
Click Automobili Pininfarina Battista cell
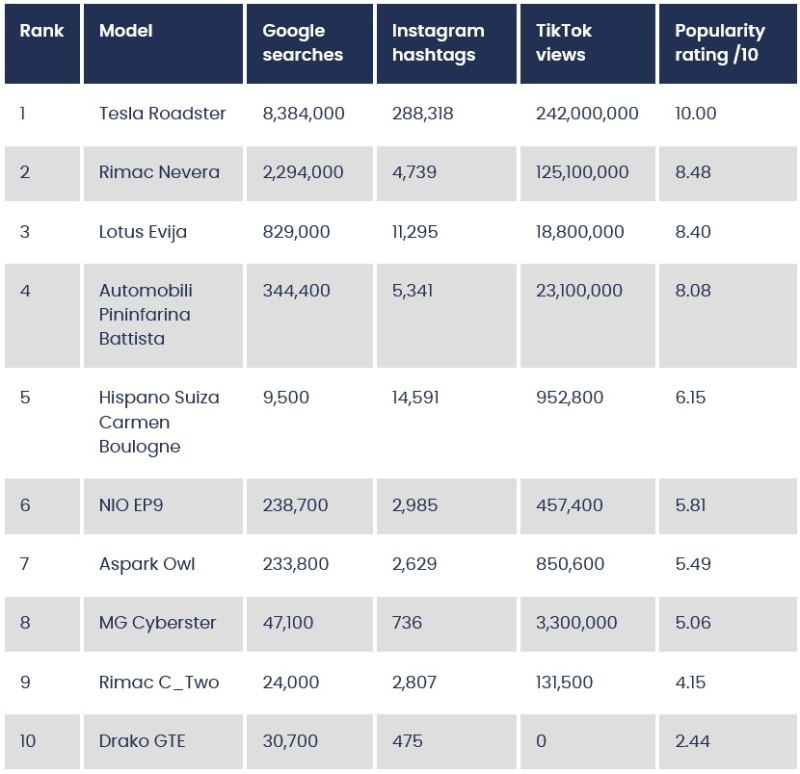click(x=163, y=315)
